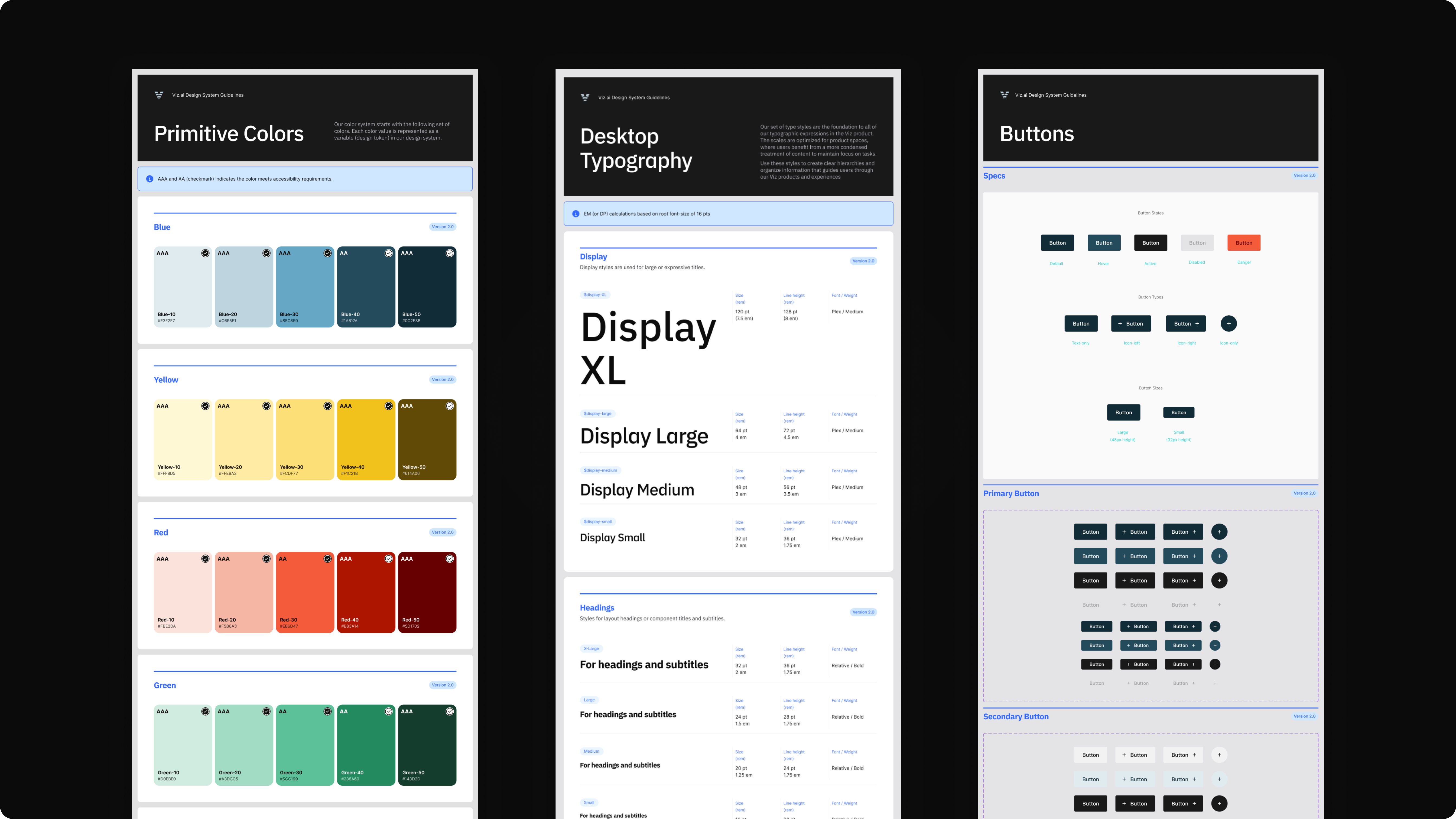Click the Secondary Button section heading

1016,716
